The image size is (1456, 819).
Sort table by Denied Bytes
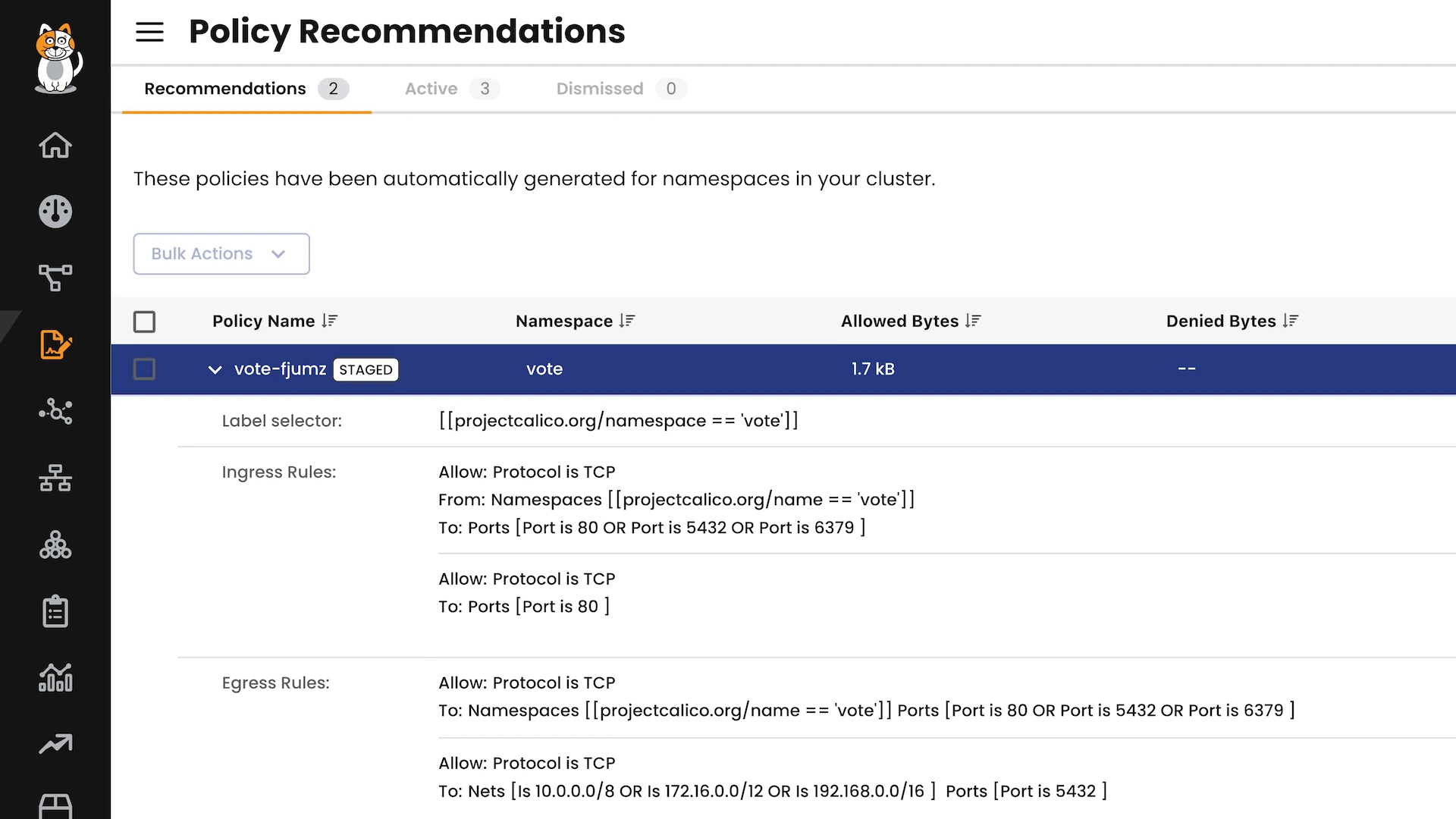click(1291, 322)
